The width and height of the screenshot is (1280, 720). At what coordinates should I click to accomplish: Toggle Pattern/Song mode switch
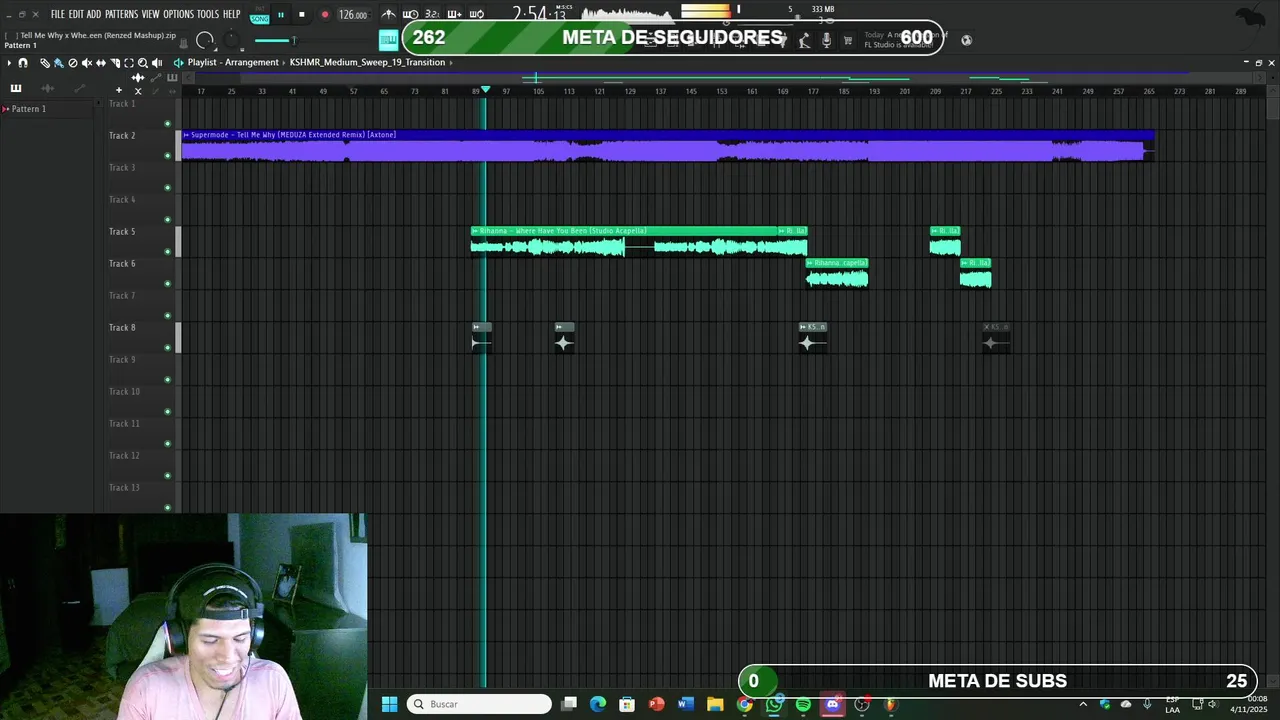click(x=260, y=15)
